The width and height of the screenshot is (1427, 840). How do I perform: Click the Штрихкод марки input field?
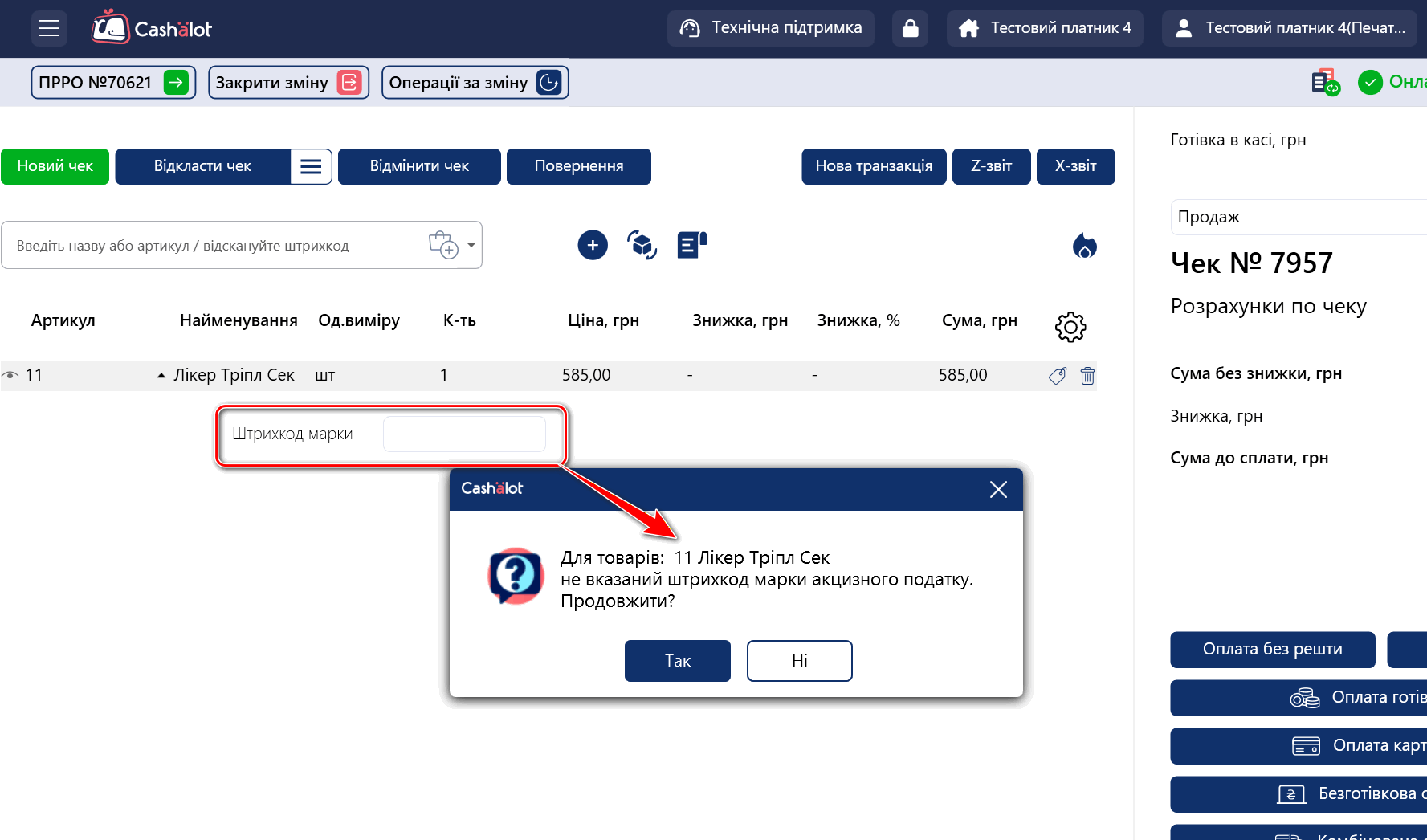464,434
